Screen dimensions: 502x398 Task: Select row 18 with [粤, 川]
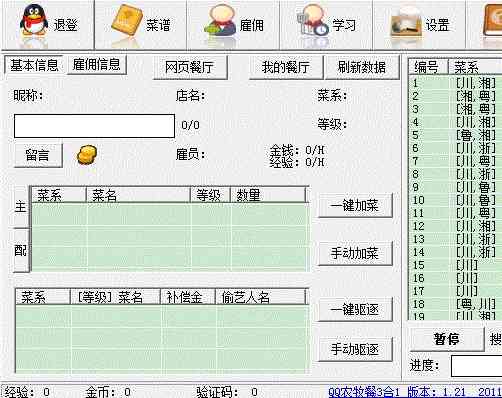(x=455, y=304)
